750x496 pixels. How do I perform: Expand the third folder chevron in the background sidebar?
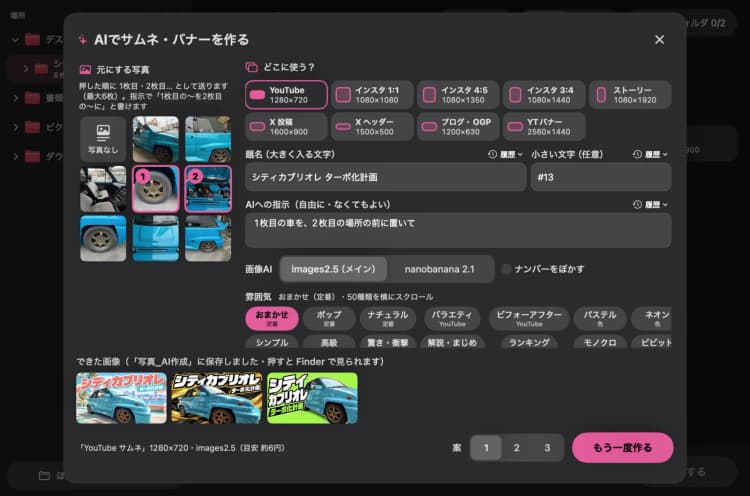(x=15, y=98)
